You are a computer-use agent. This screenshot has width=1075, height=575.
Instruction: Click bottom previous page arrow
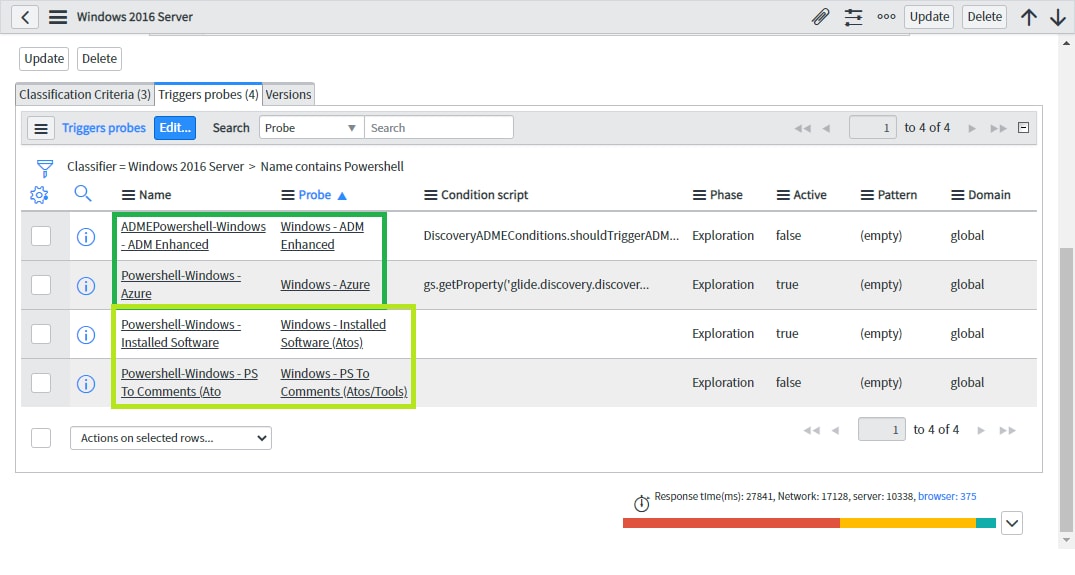[835, 430]
